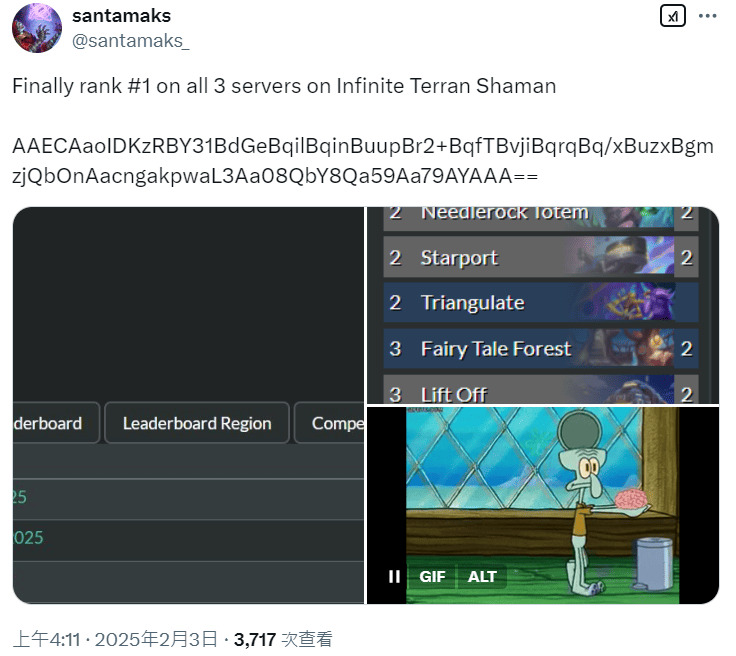Click the 3,717 view count
This screenshot has height=656, width=736.
coord(254,639)
